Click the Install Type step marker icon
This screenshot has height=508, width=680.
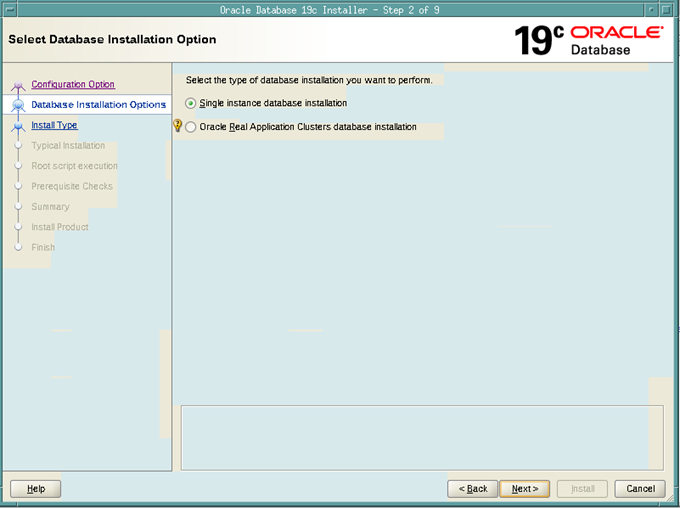[x=18, y=126]
